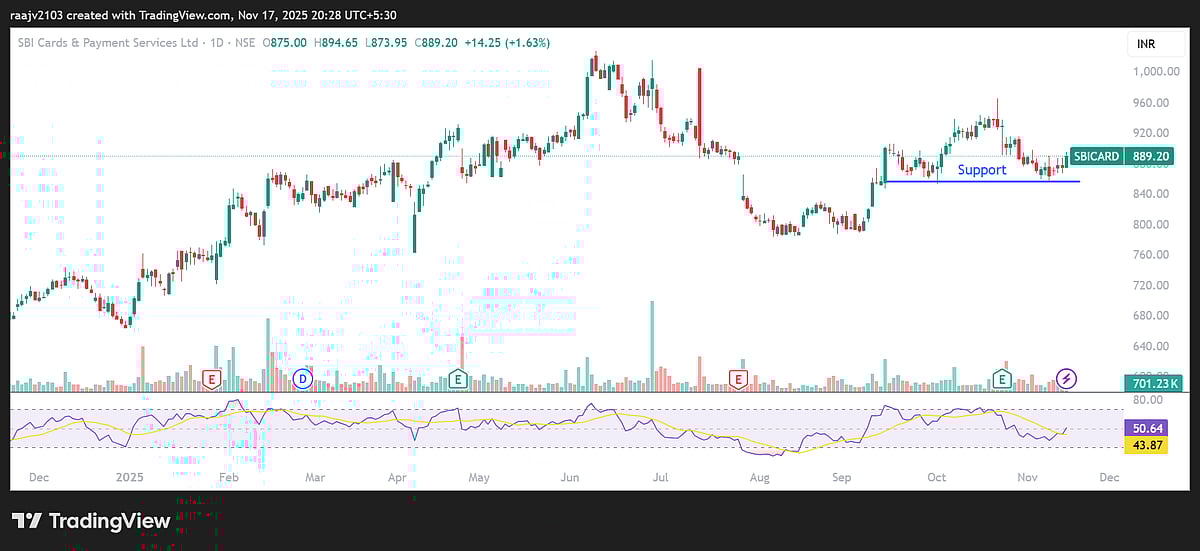
Task: Click the Jun label on the time axis
Action: click(570, 478)
